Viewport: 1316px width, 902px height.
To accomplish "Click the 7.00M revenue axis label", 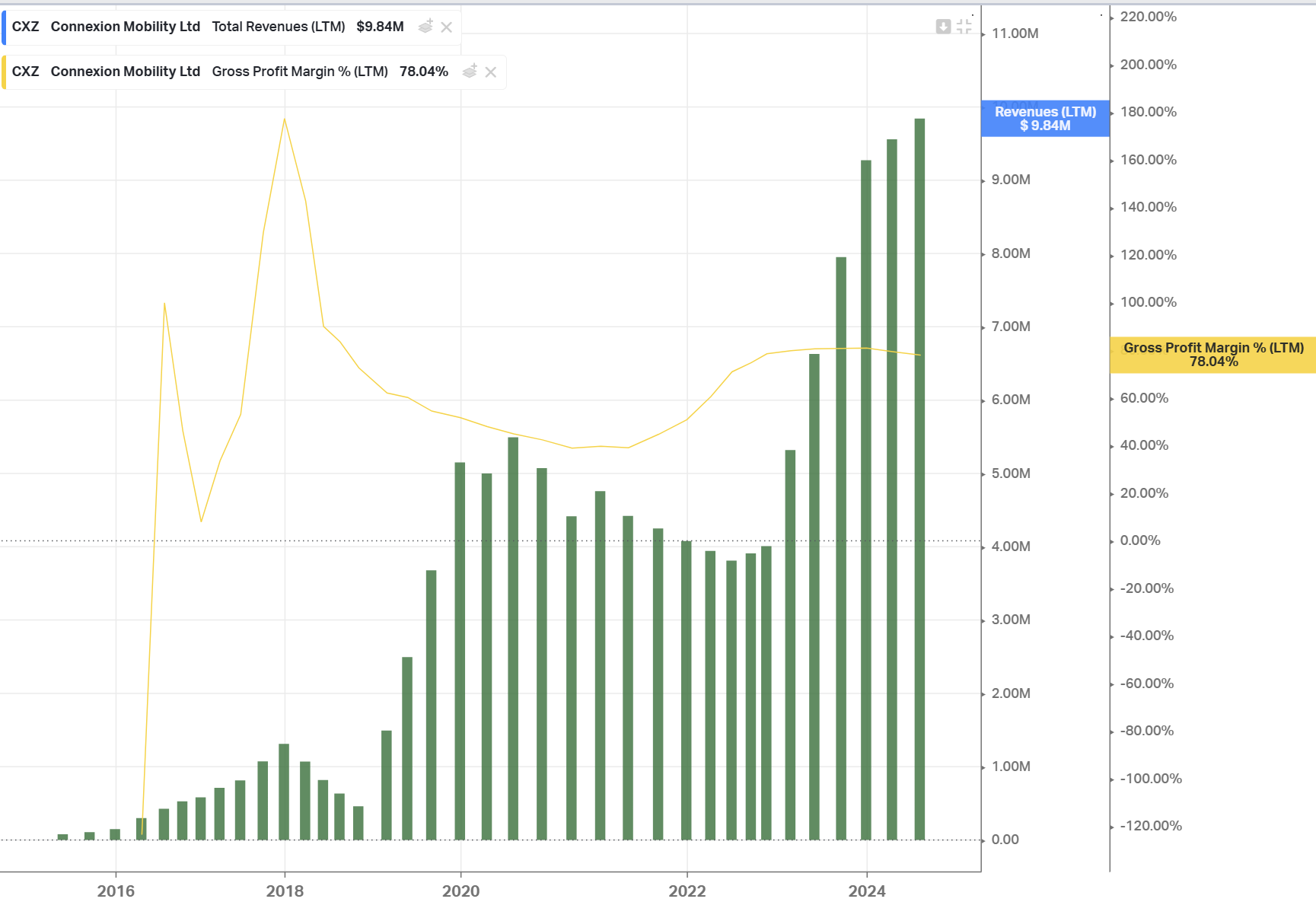I will [x=1011, y=327].
